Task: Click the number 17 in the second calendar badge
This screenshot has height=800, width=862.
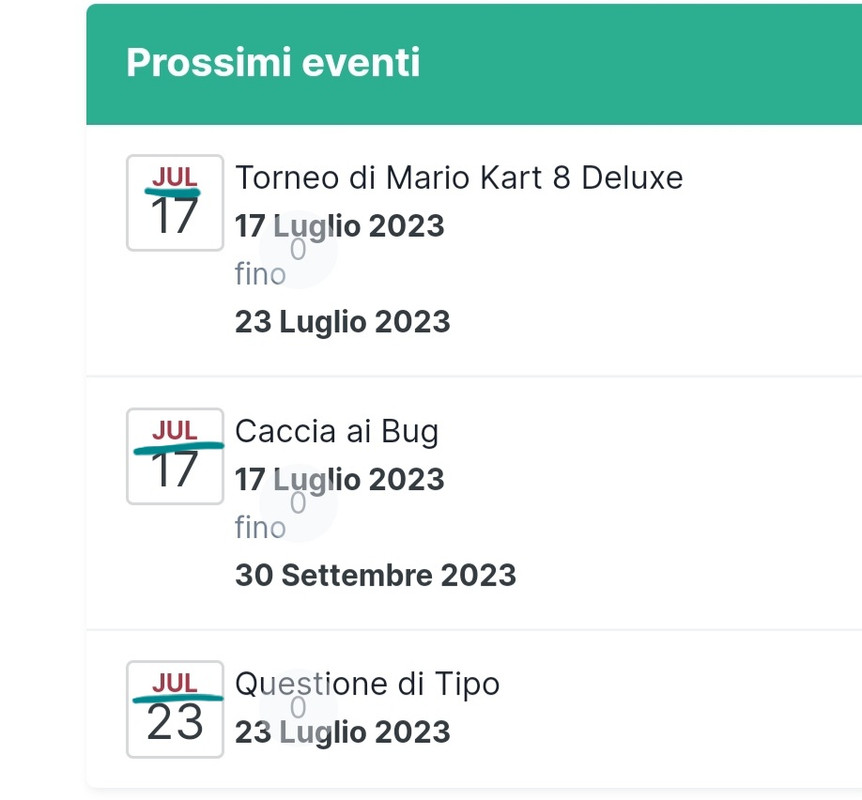Action: [x=174, y=470]
